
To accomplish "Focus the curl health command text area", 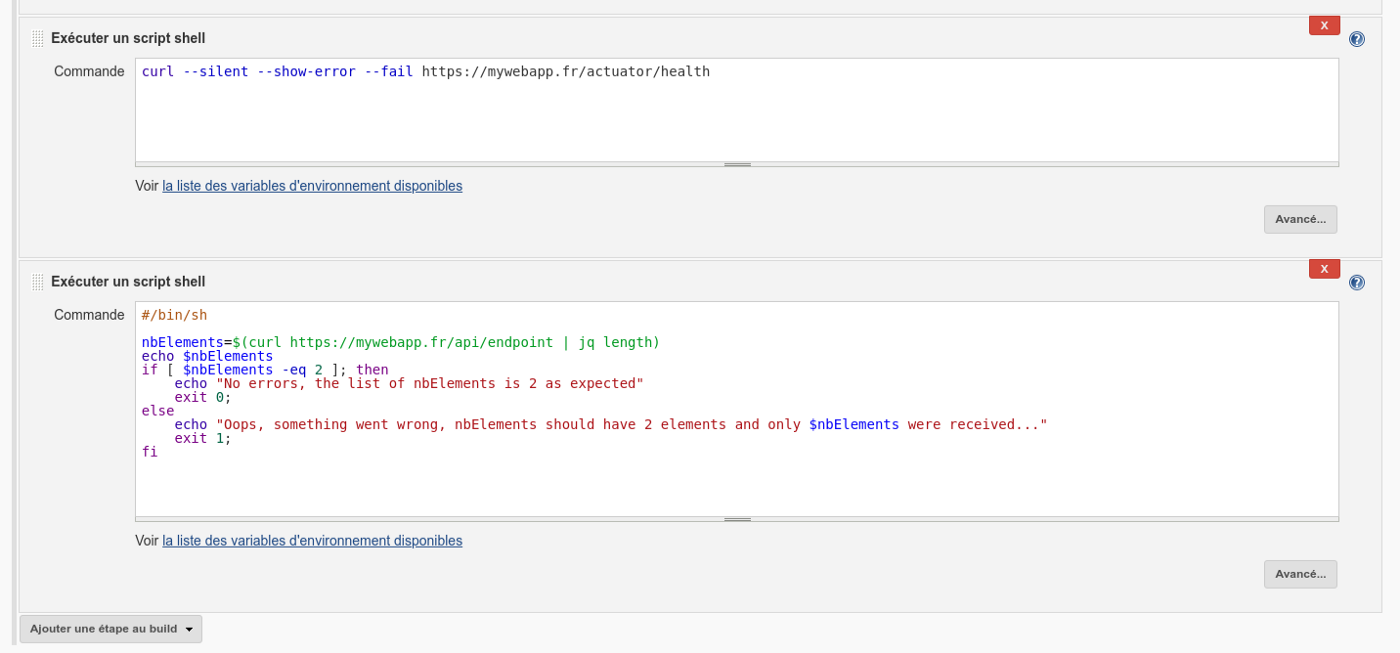I will (x=736, y=110).
